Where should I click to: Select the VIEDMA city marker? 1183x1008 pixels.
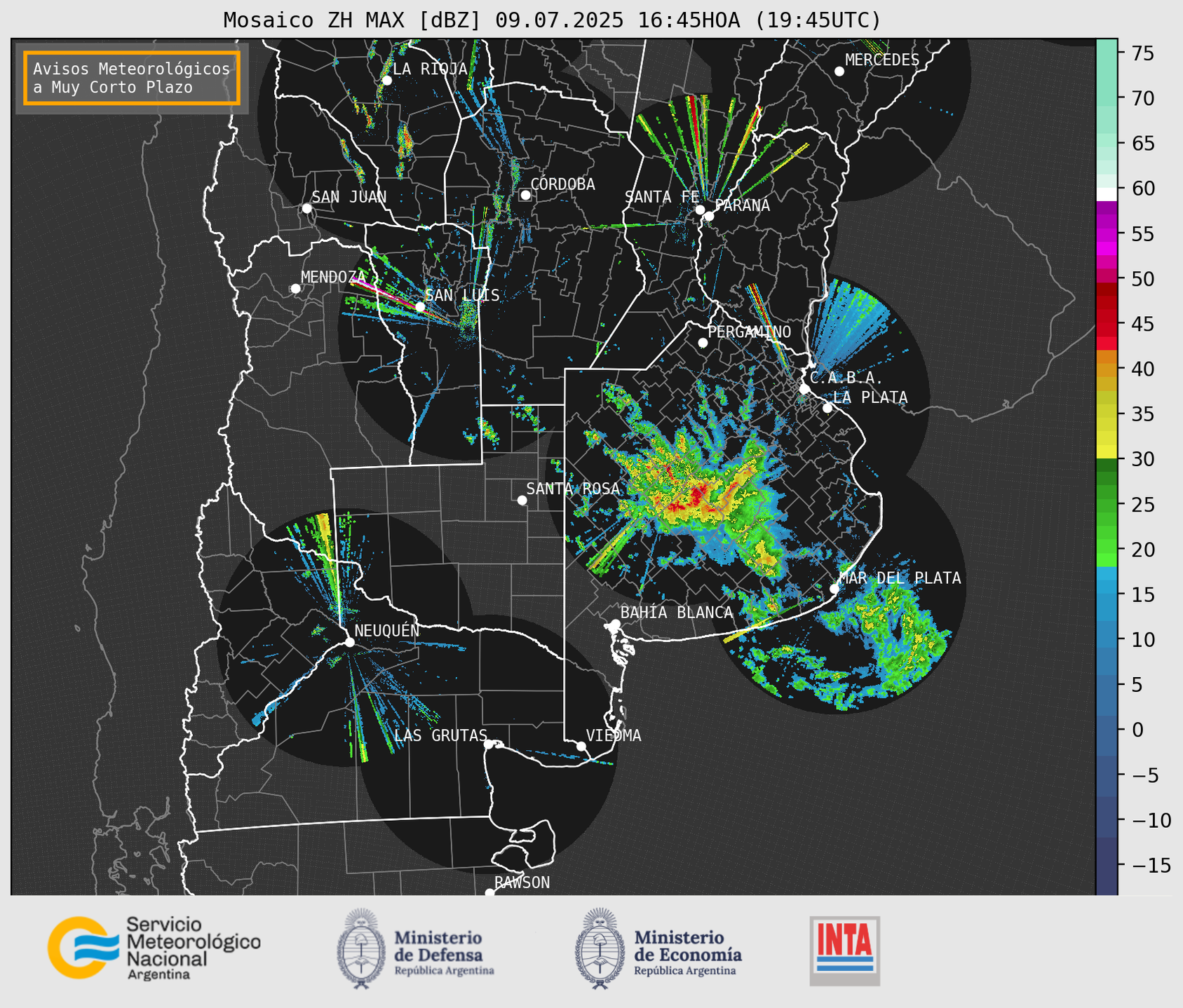click(x=581, y=747)
